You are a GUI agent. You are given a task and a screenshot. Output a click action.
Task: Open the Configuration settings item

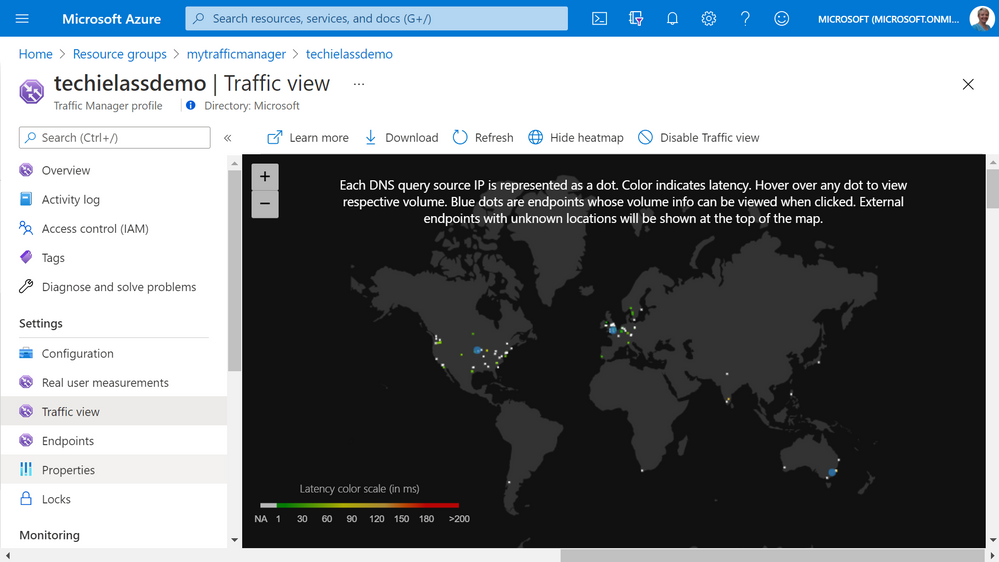(x=114, y=354)
